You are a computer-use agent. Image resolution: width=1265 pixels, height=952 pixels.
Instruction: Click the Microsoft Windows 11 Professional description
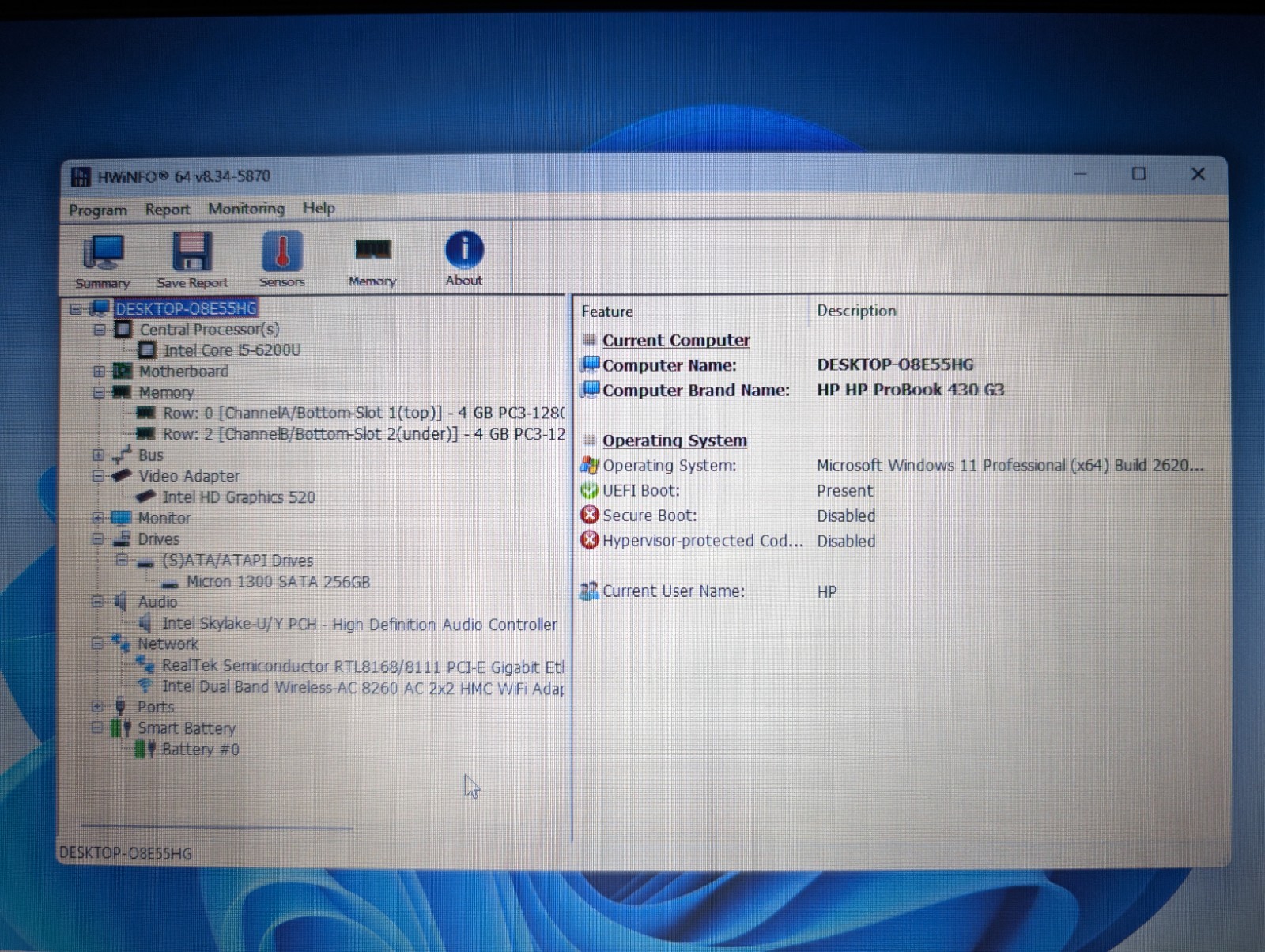(1010, 465)
